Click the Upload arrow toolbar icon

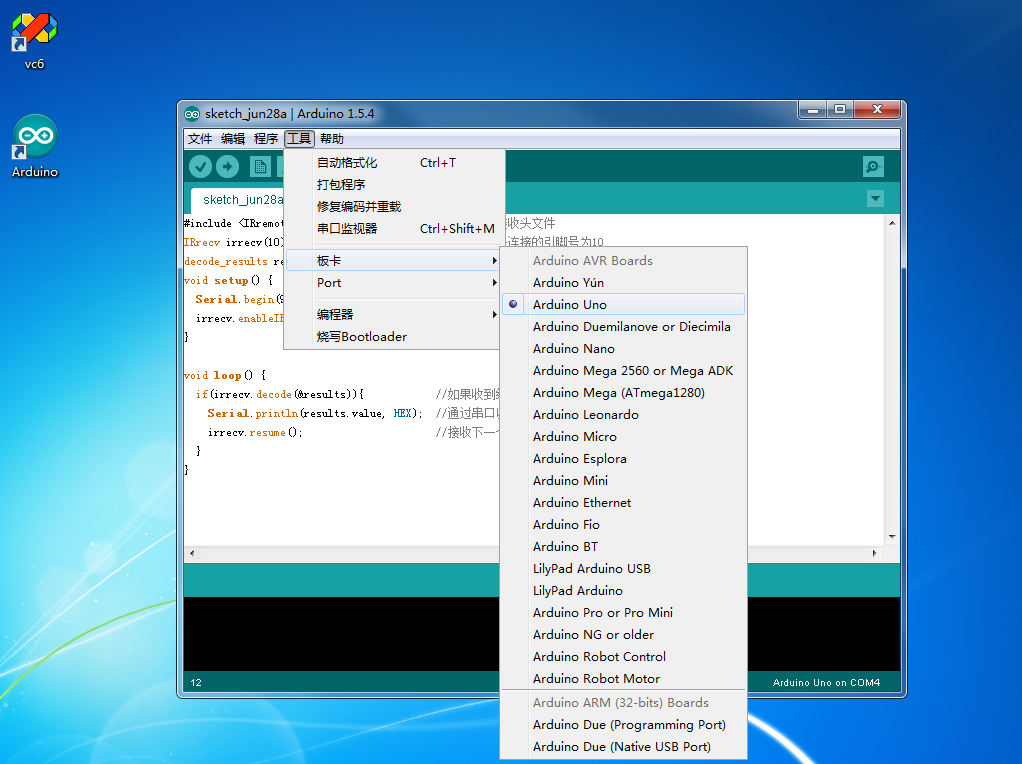(228, 167)
